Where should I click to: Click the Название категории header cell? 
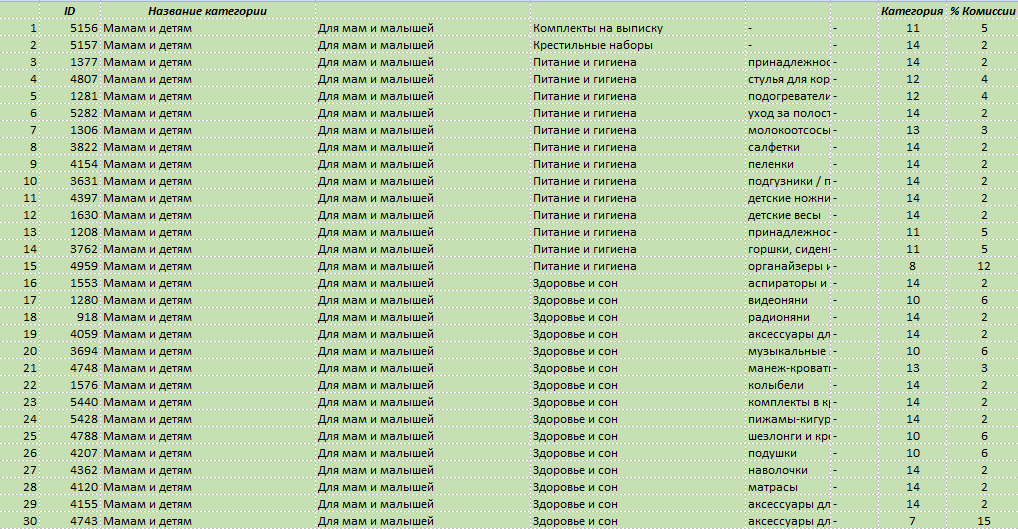tap(207, 11)
